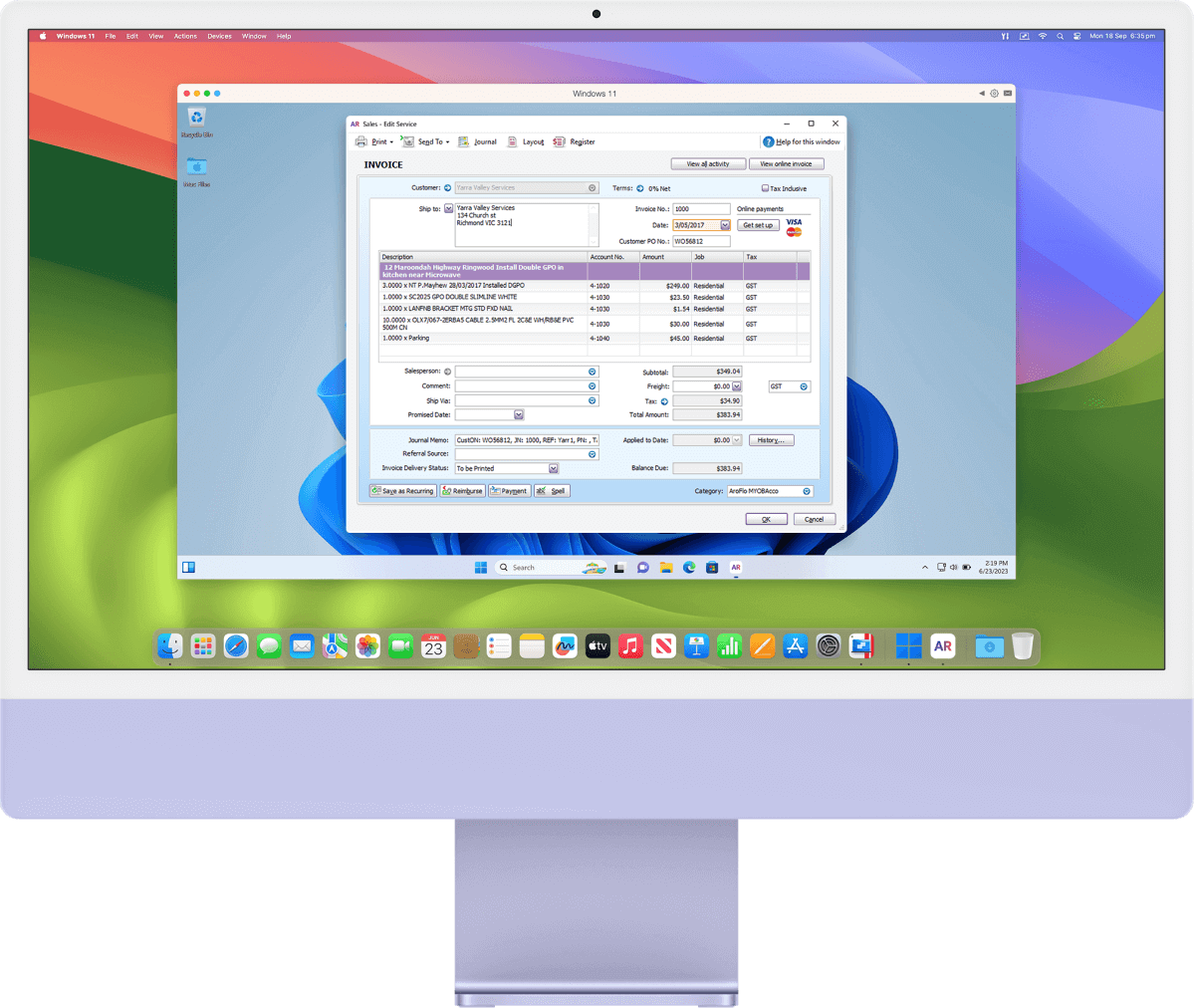
Task: Click the Customer blue arrow icon
Action: (x=447, y=187)
